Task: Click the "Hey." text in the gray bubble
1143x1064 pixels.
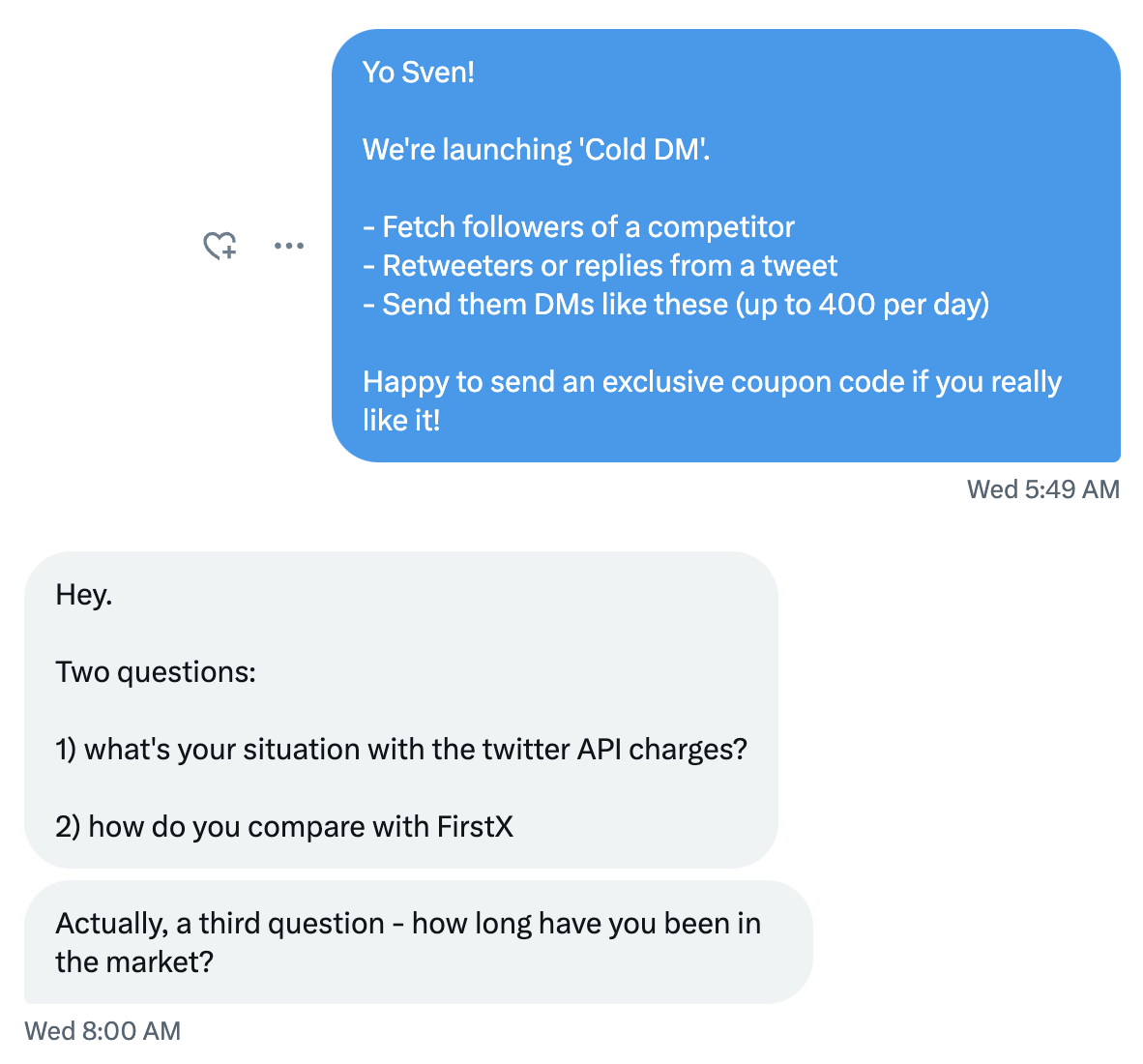Action: click(84, 595)
